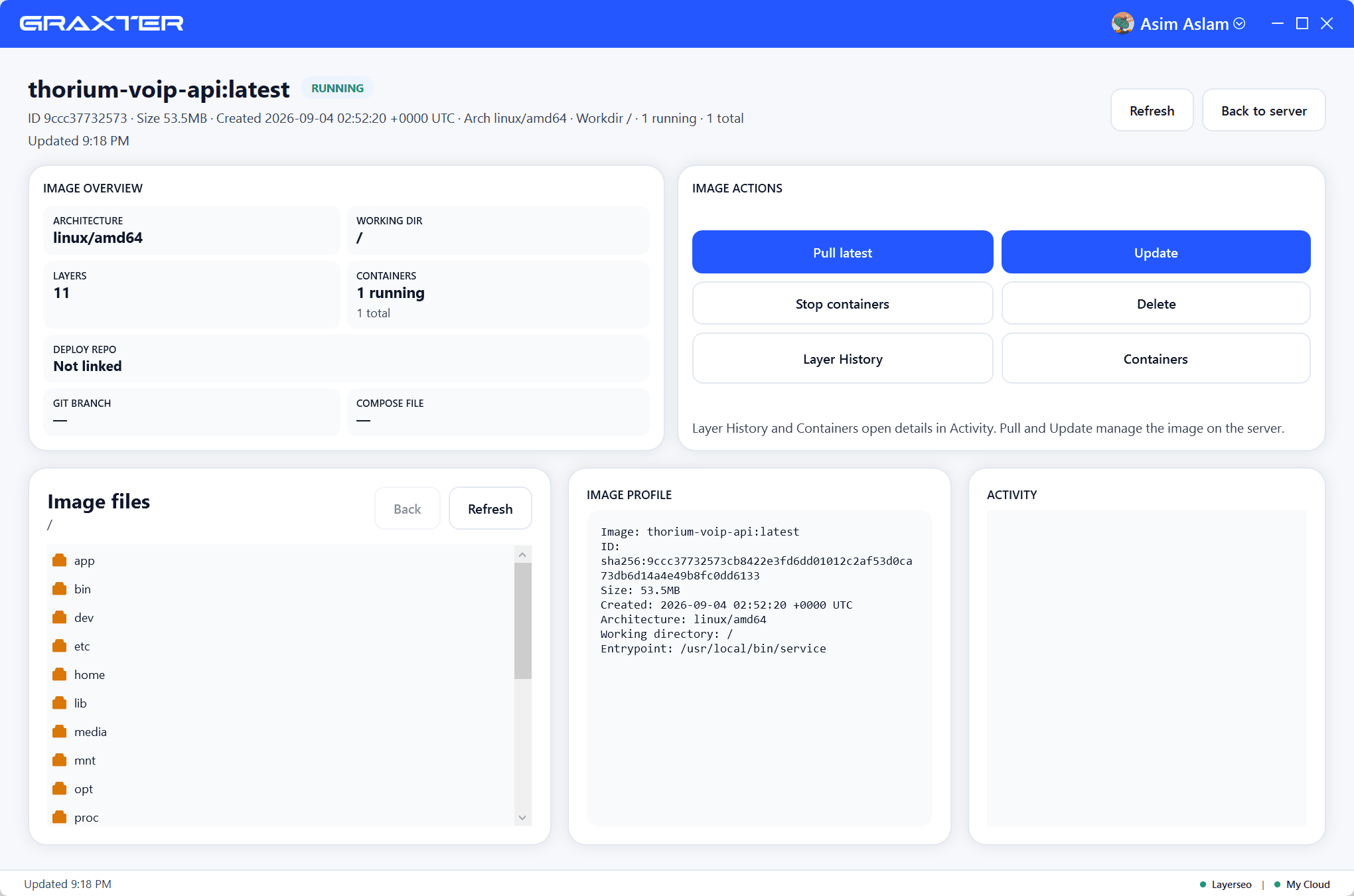Click the Update image button
Image resolution: width=1354 pixels, height=896 pixels.
1156,252
